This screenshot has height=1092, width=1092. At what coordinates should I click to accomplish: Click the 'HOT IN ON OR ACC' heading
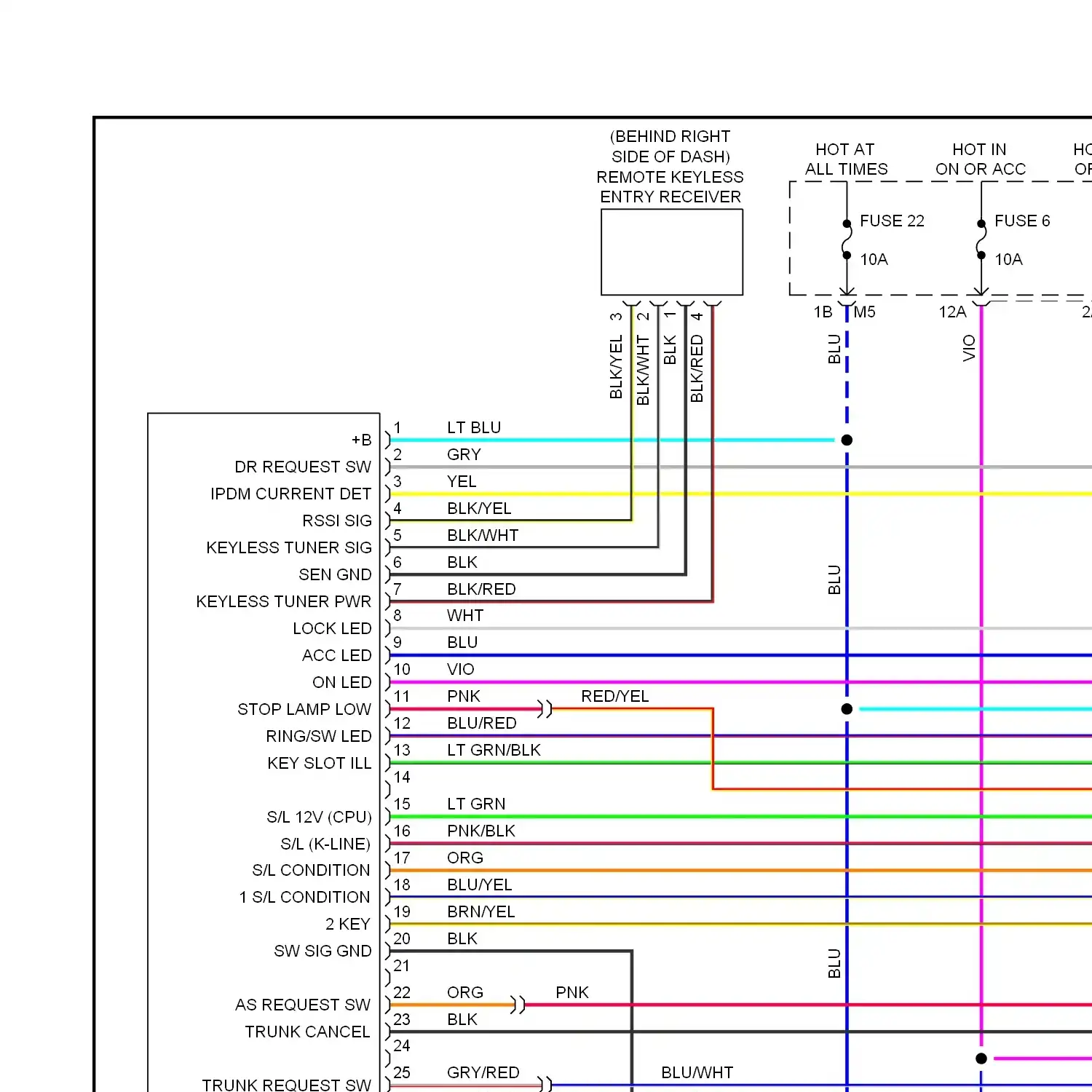pyautogui.click(x=980, y=159)
